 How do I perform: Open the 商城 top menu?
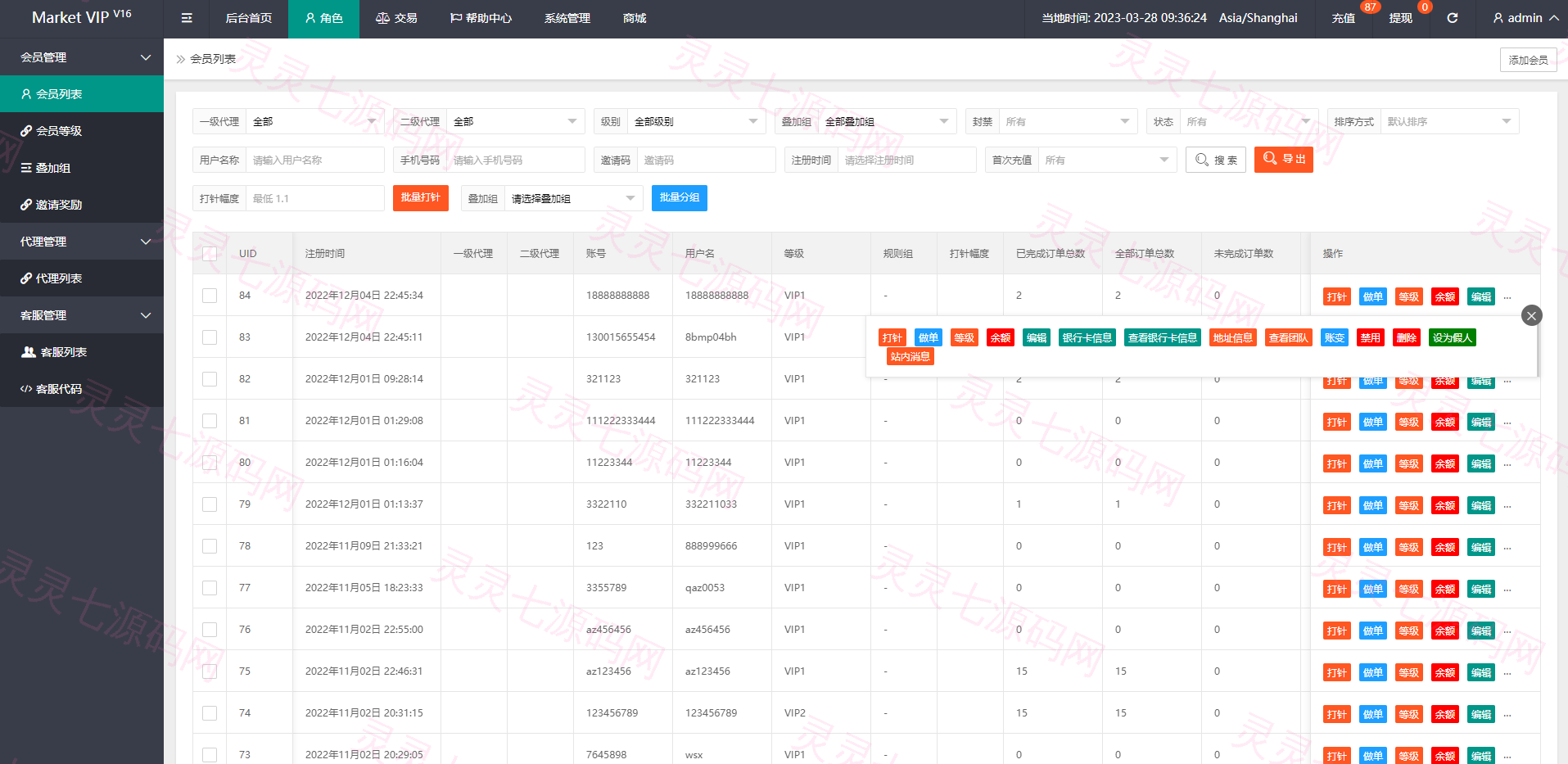click(635, 18)
